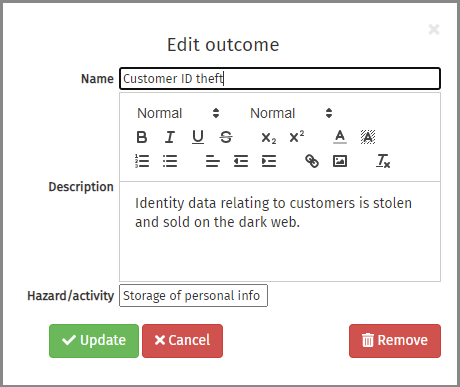Screen dimensions: 460x387
Task: Insert a bulleted list
Action: pos(170,161)
